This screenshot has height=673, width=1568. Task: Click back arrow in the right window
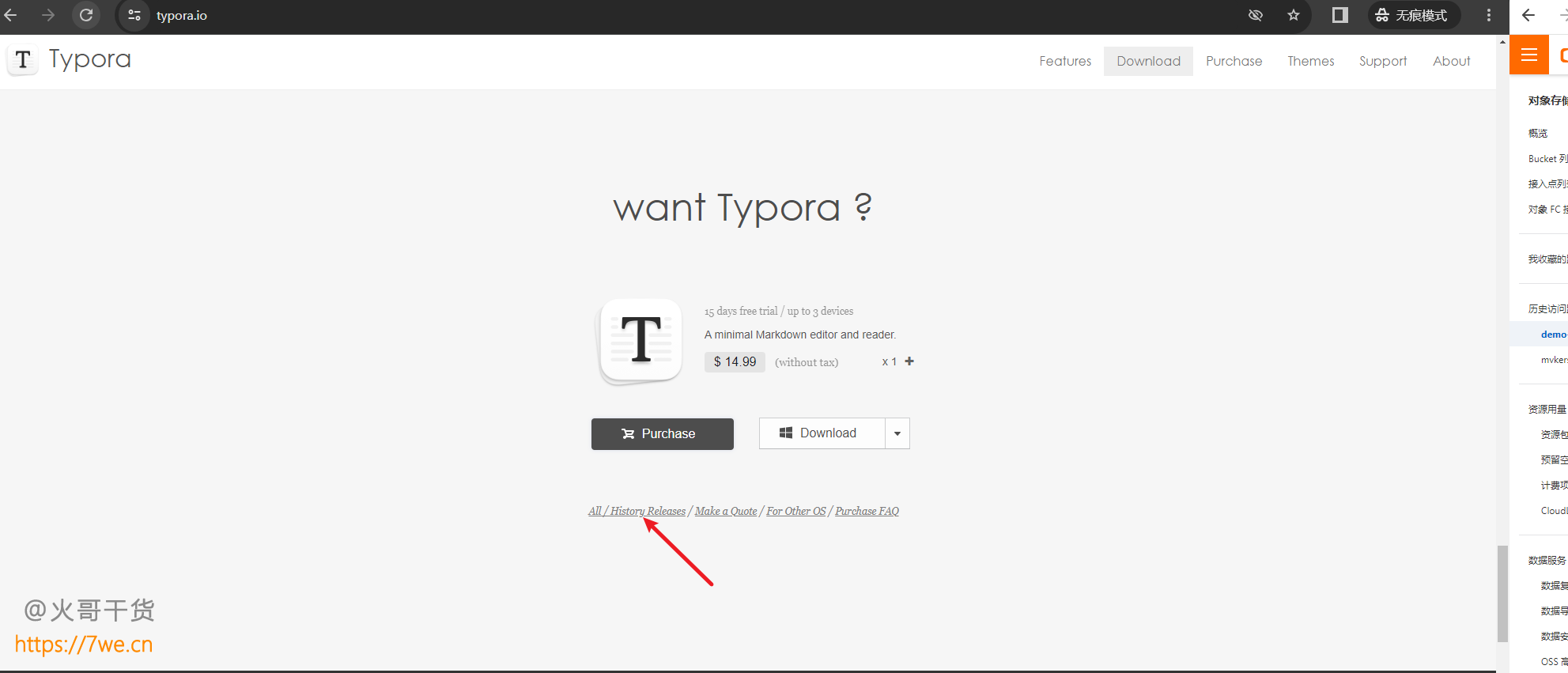coord(1528,15)
